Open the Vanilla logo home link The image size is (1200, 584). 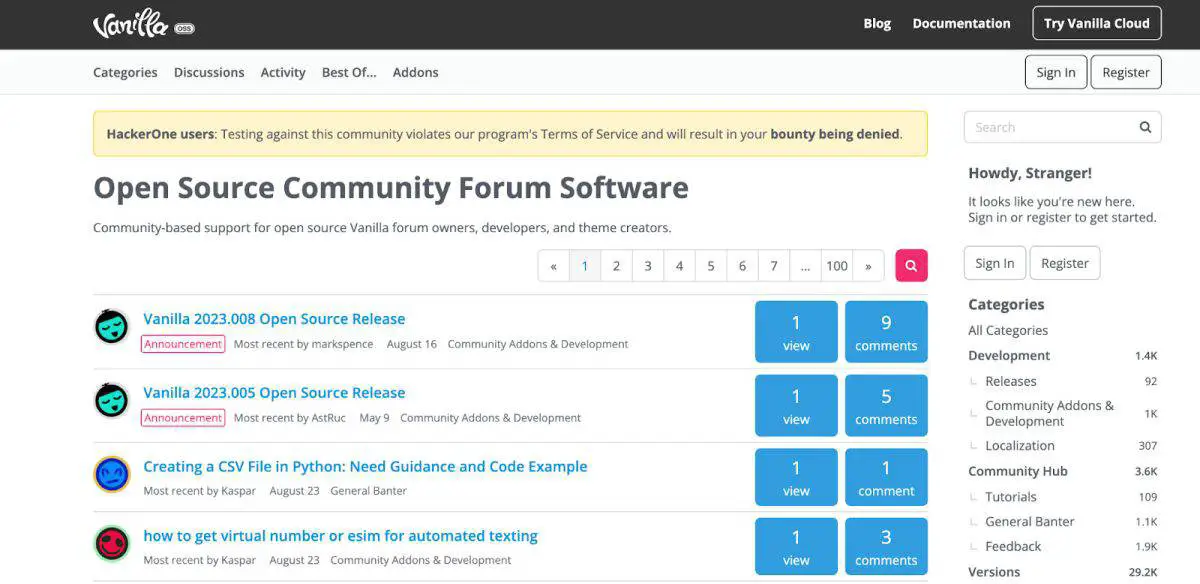[x=143, y=24]
